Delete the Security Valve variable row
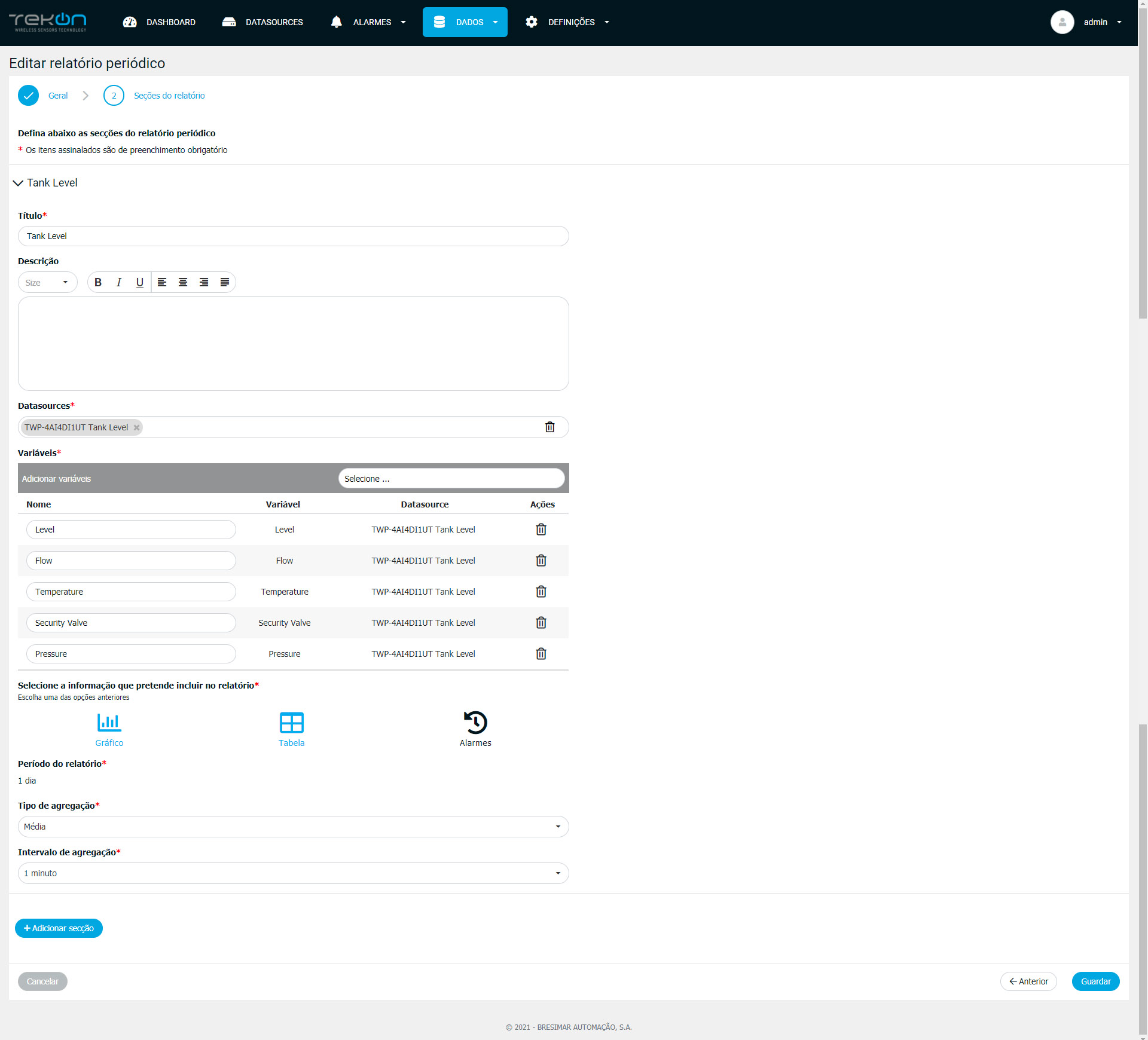 click(x=541, y=623)
